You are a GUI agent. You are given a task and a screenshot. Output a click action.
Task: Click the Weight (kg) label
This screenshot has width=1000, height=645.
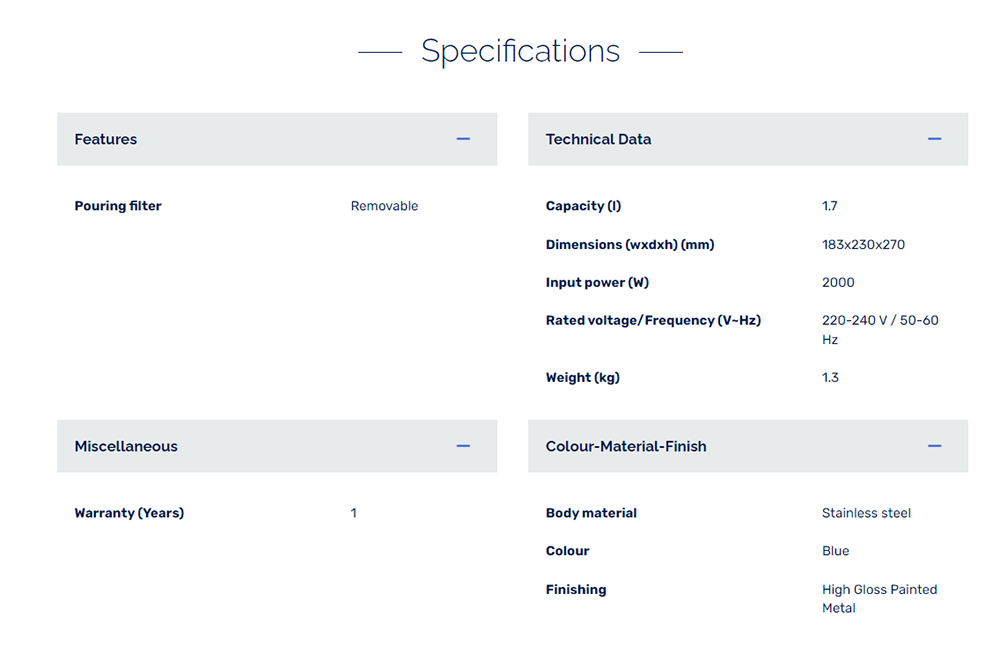point(582,377)
